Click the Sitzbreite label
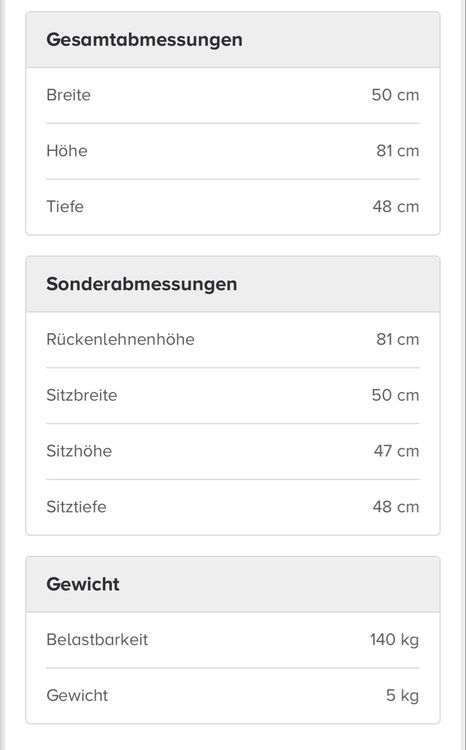466x750 pixels. (x=82, y=396)
